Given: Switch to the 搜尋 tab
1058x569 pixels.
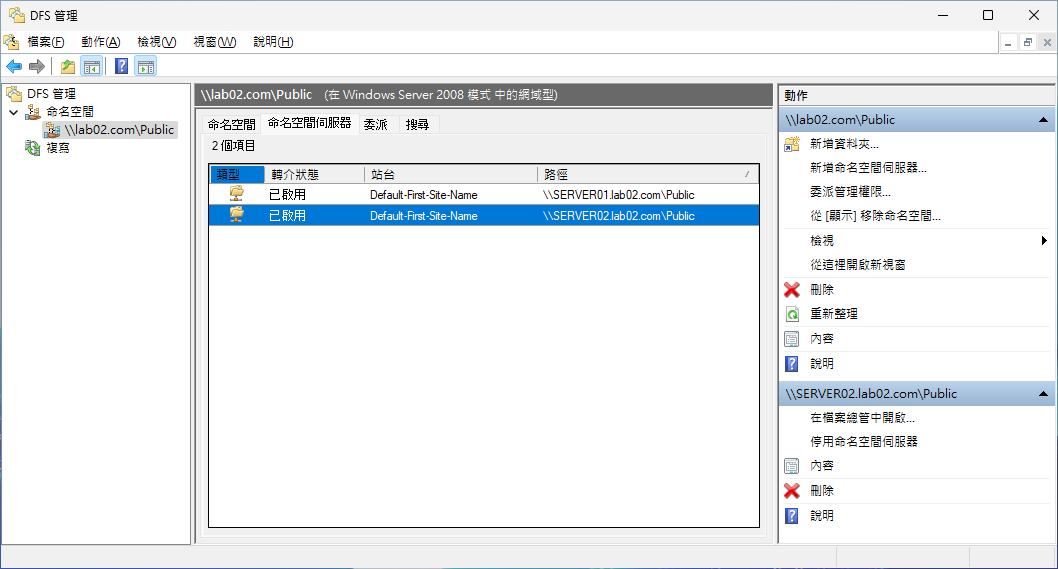Looking at the screenshot, I should coord(417,124).
